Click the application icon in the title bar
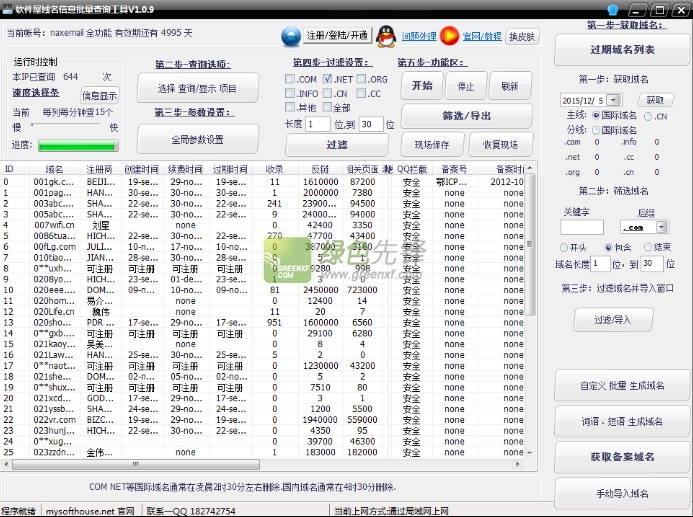This screenshot has height=517, width=693. point(7,8)
